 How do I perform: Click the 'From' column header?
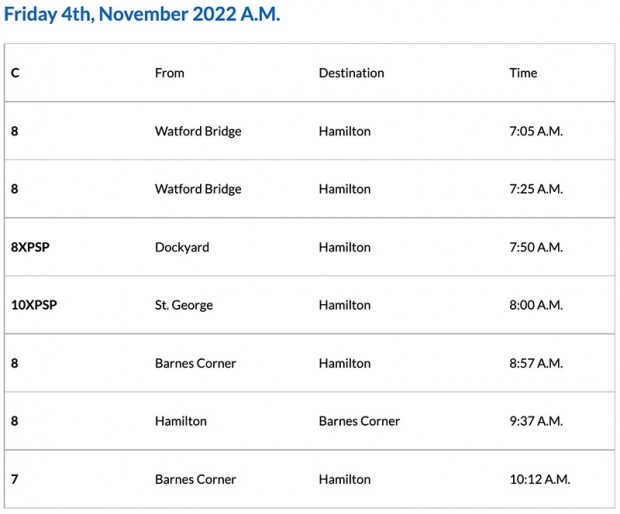point(169,73)
